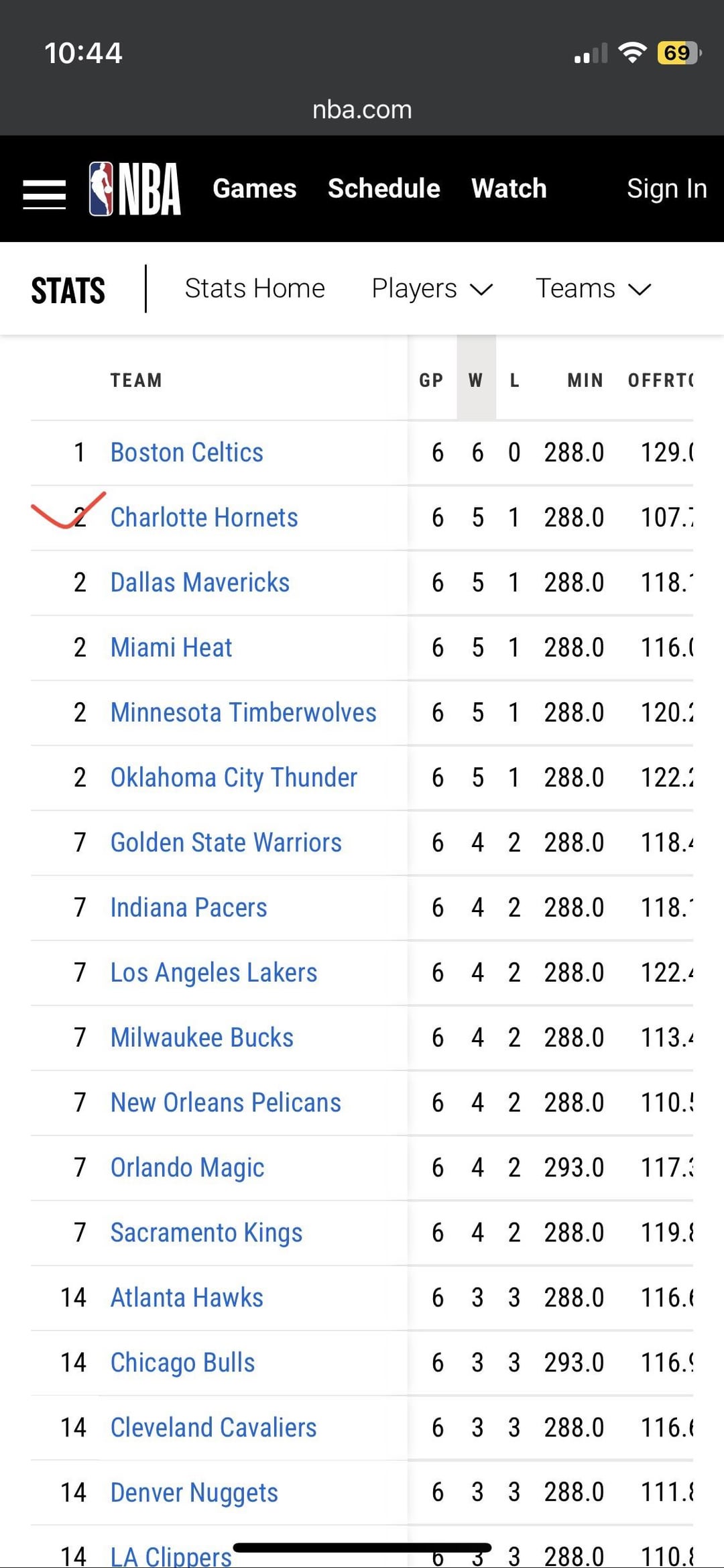Viewport: 724px width, 1568px height.
Task: Sort by the MIN column header
Action: pos(585,380)
